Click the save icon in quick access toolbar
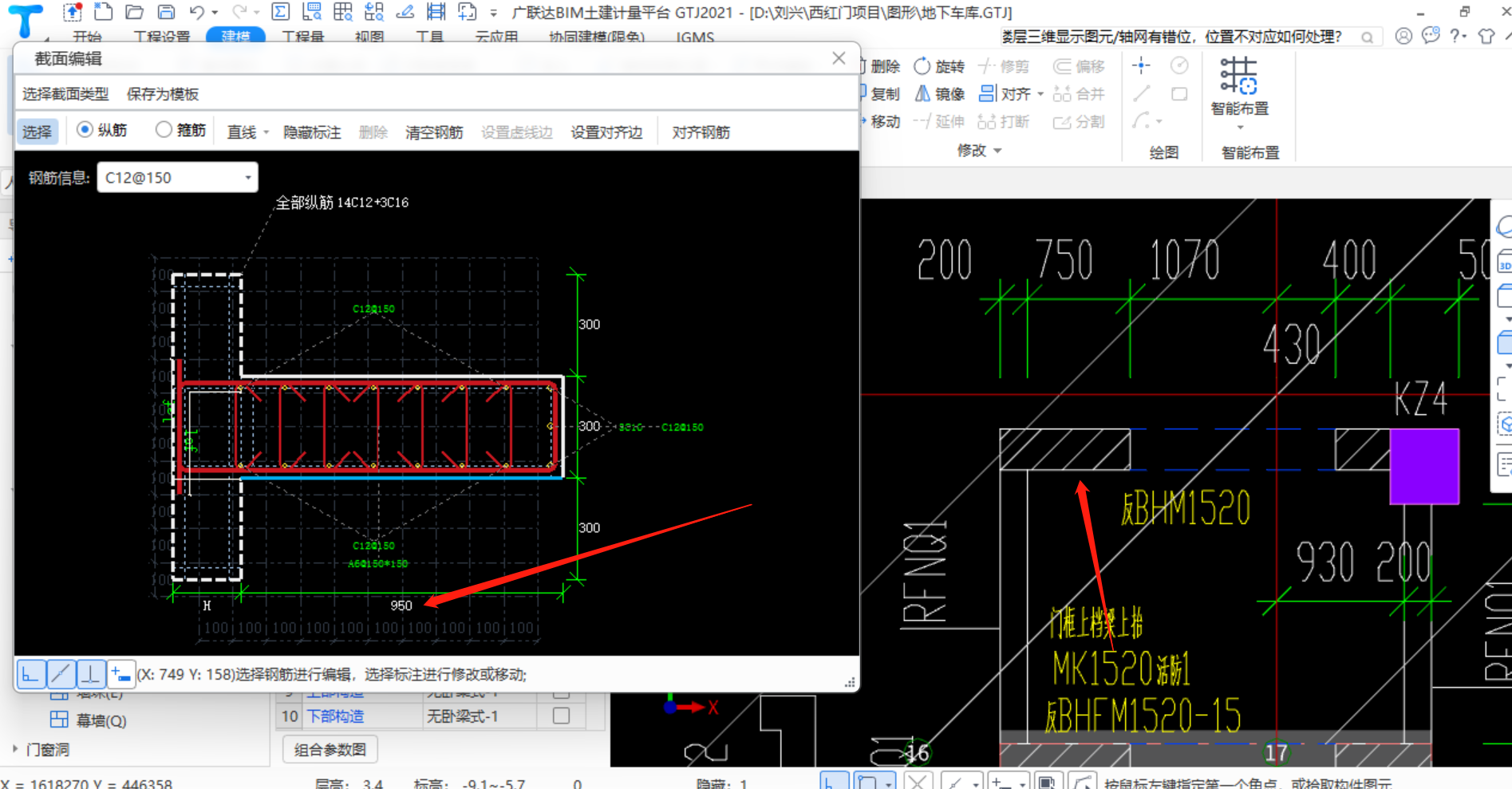Screen dimensions: 1512x789 point(166,12)
